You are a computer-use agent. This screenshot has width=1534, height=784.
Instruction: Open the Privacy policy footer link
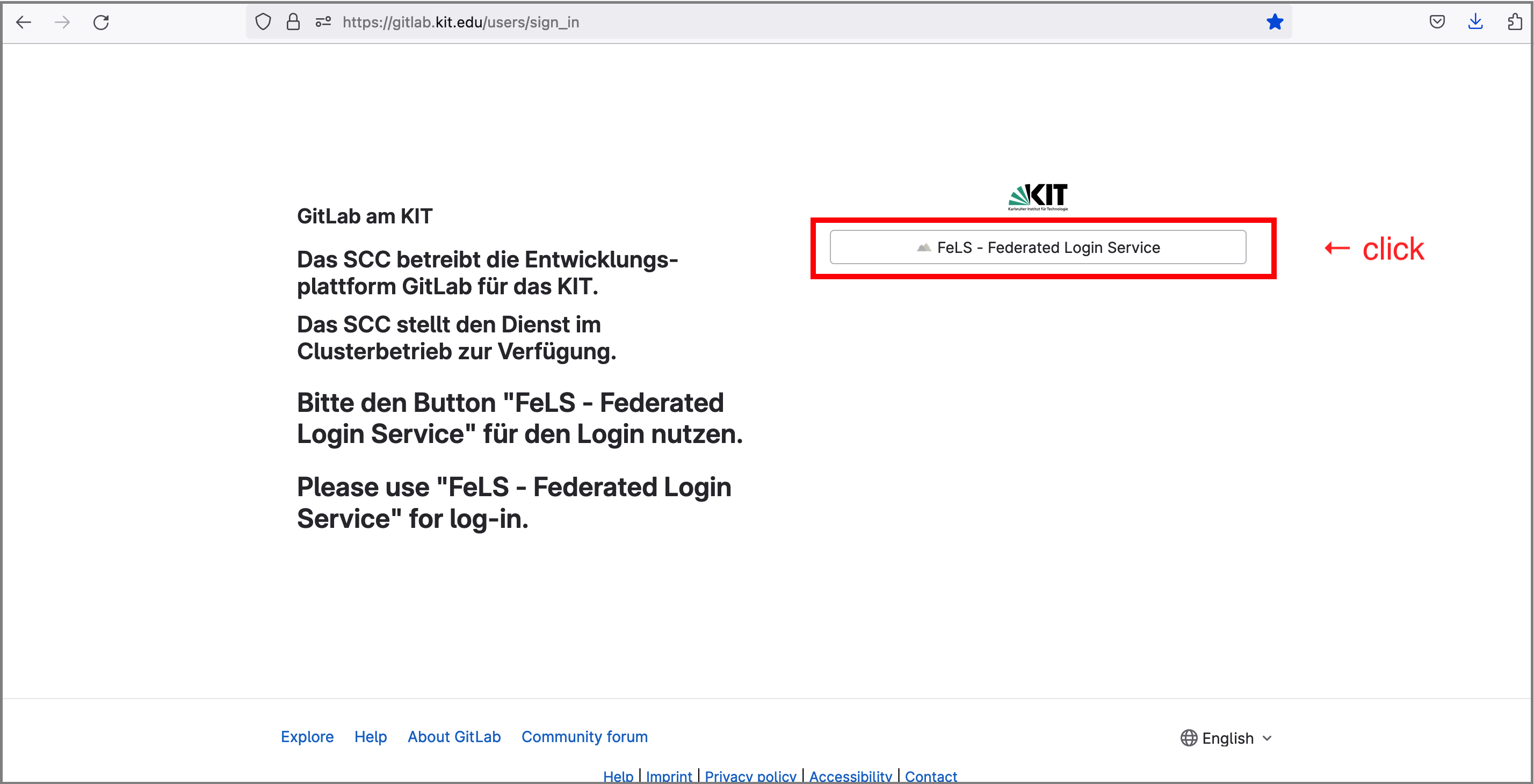tap(750, 775)
